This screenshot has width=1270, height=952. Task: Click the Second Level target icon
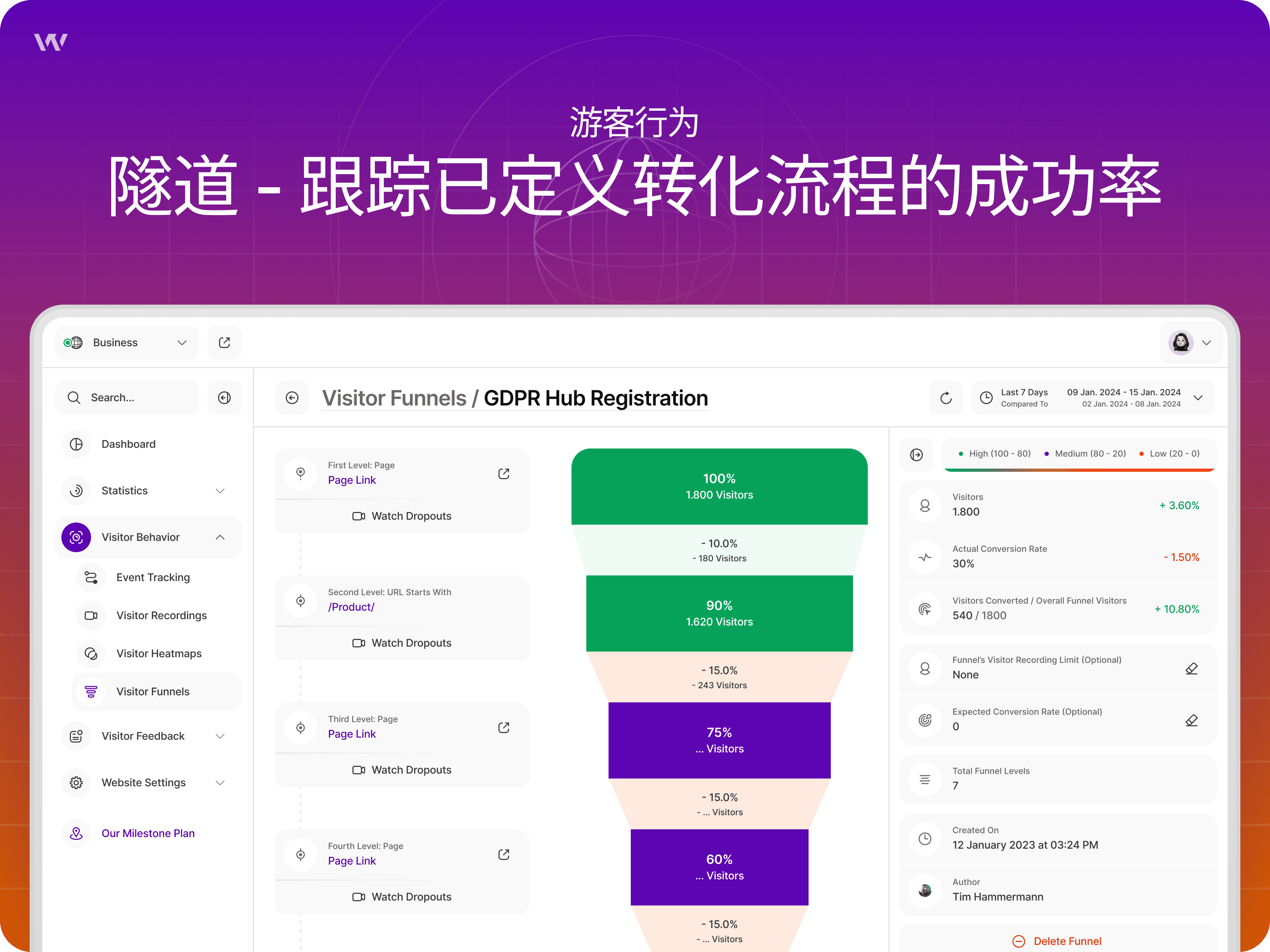tap(300, 601)
